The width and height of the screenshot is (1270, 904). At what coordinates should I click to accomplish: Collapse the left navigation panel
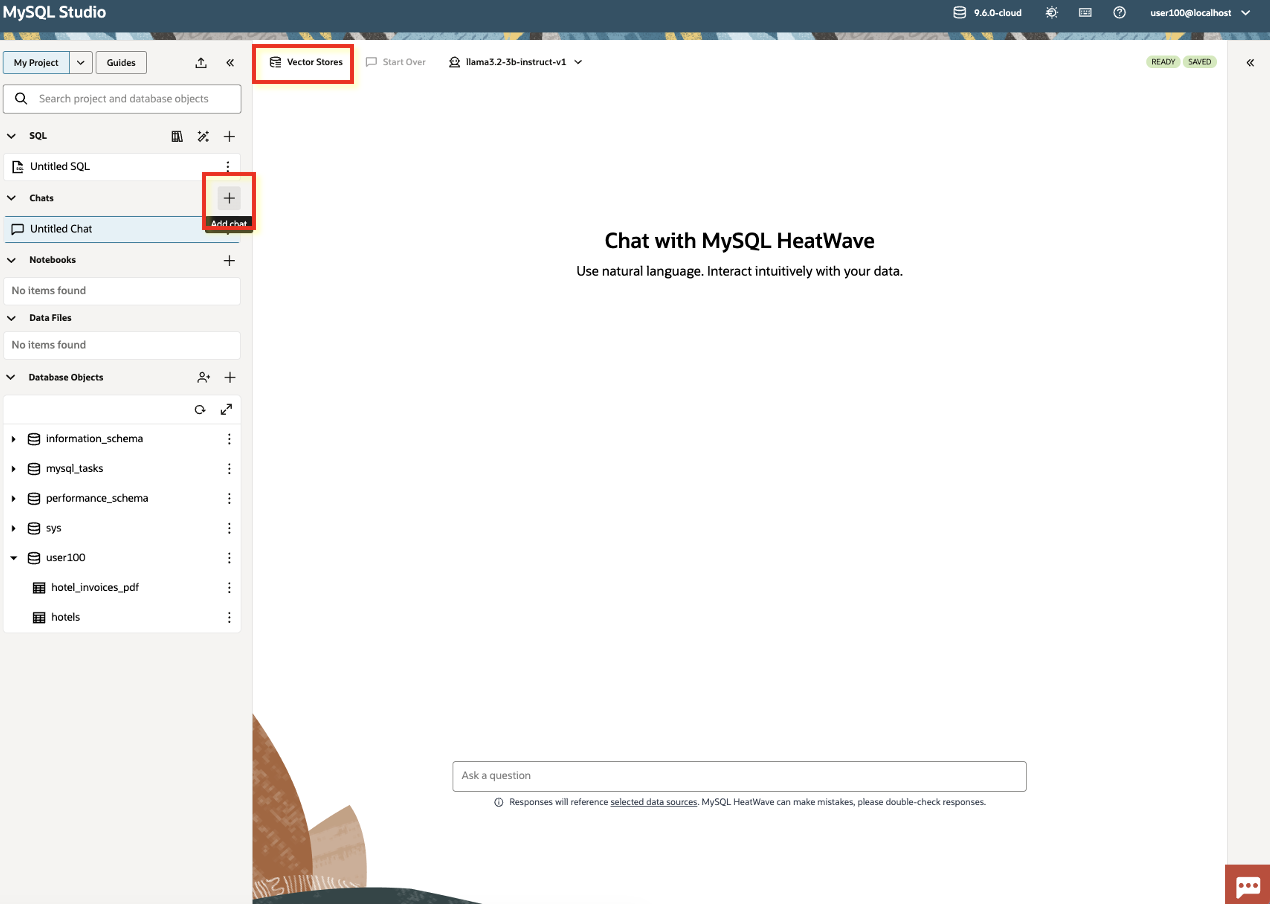(230, 62)
